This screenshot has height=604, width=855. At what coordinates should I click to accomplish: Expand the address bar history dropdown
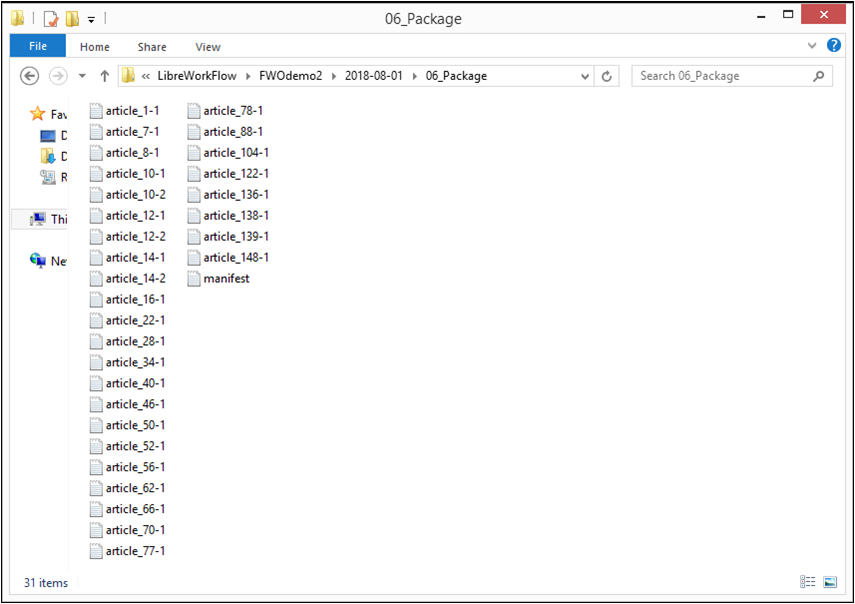click(585, 76)
